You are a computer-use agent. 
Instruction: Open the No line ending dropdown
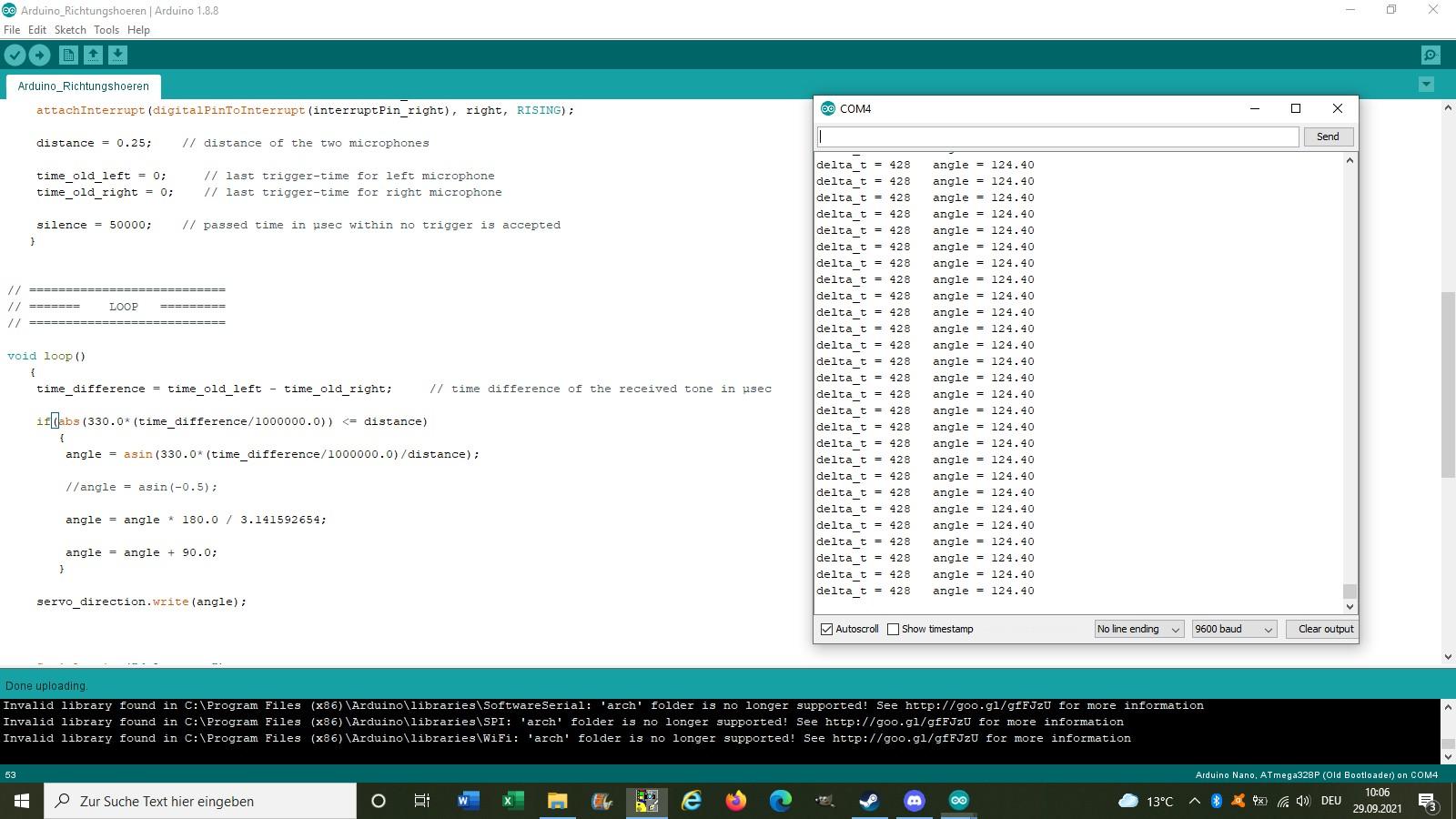(x=1138, y=629)
